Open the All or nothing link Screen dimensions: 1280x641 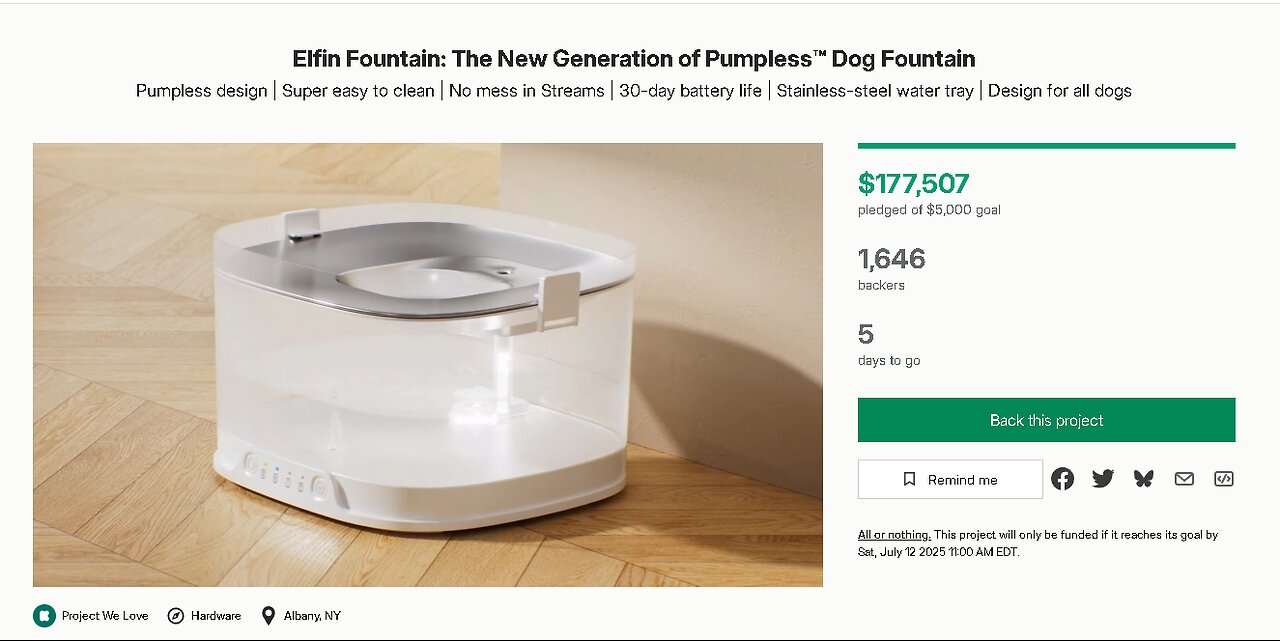coord(894,535)
